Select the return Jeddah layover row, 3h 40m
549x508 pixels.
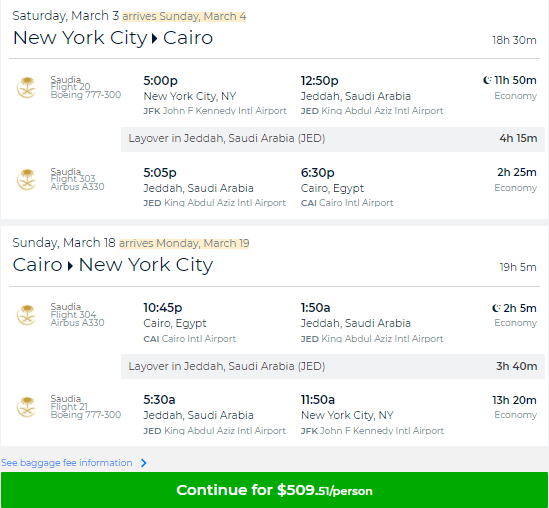click(x=333, y=366)
